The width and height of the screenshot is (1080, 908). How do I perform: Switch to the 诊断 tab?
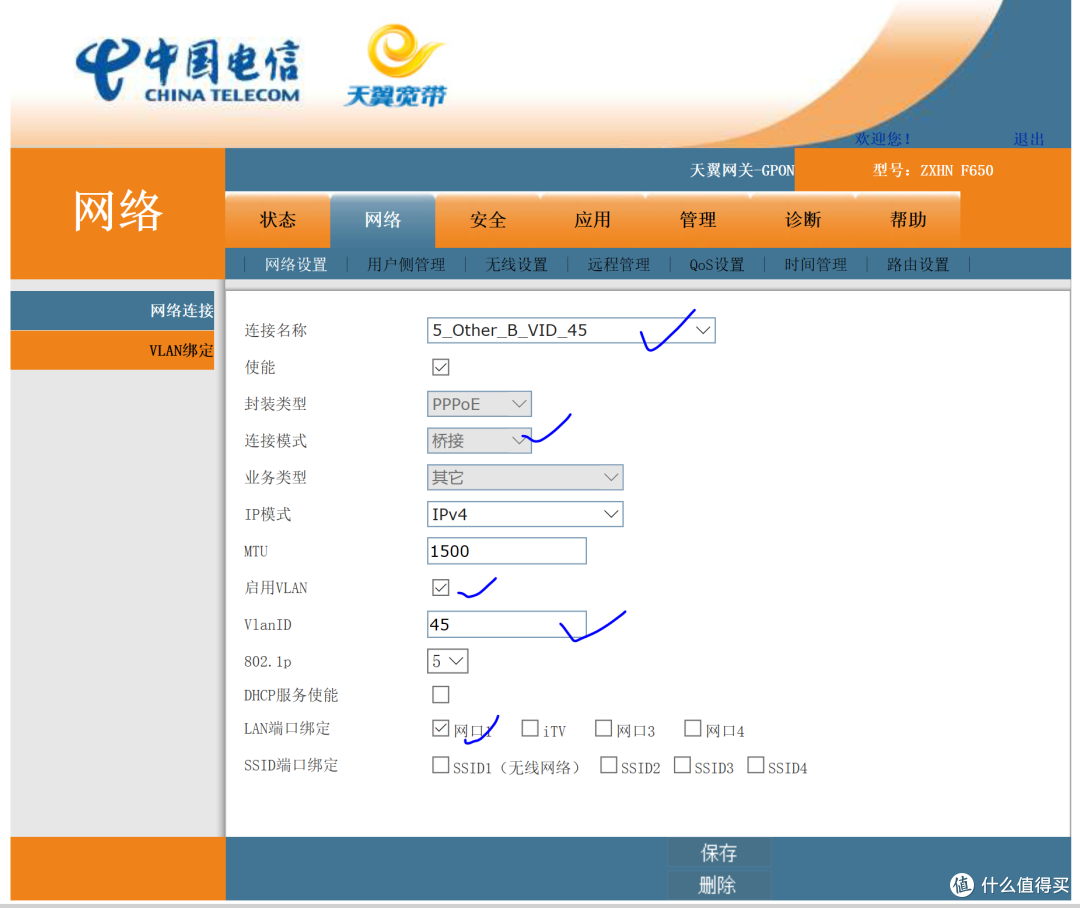click(803, 220)
